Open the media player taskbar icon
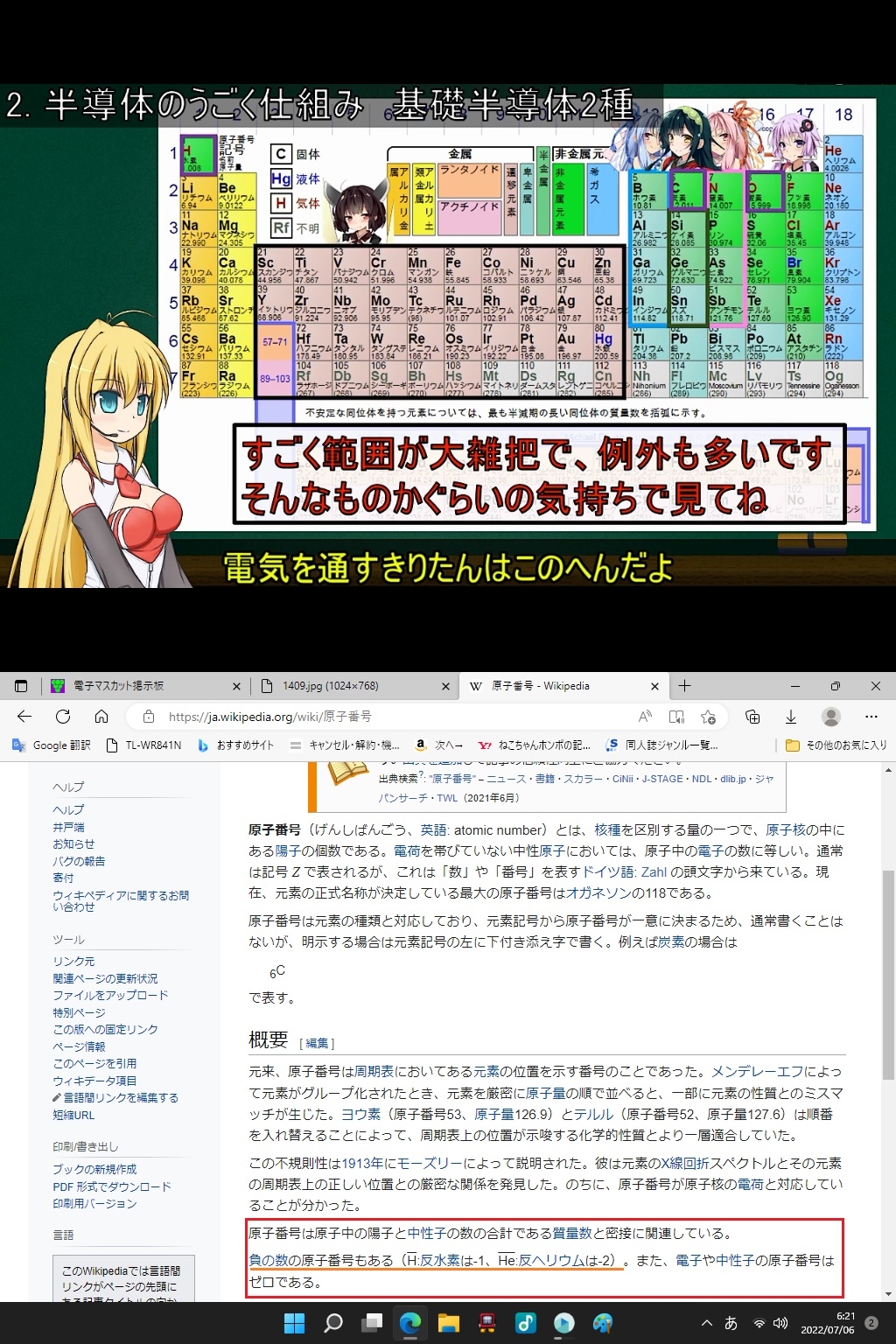Screen dimensions: 896x1344 564,1323
